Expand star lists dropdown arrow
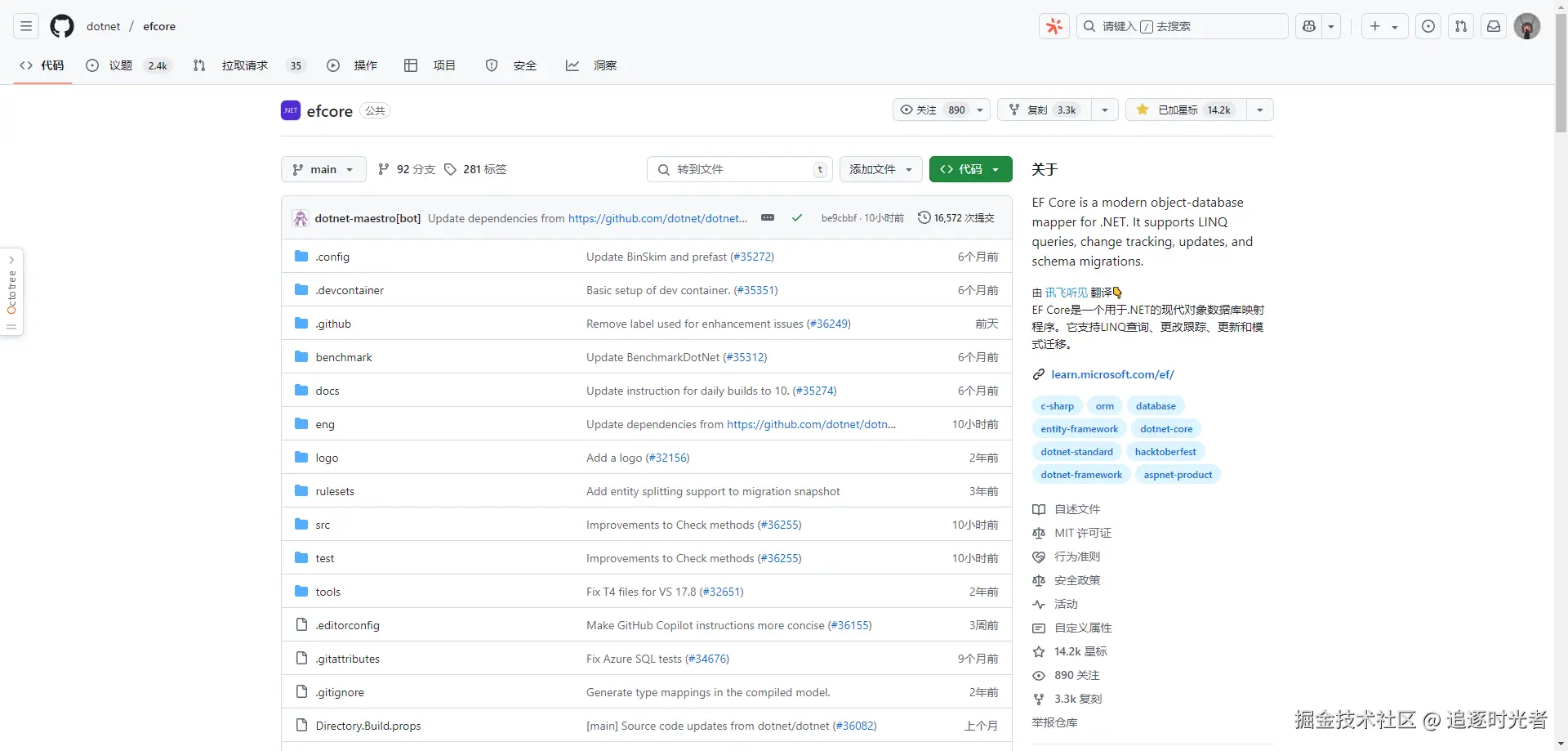This screenshot has width=1568, height=751. [x=1260, y=110]
